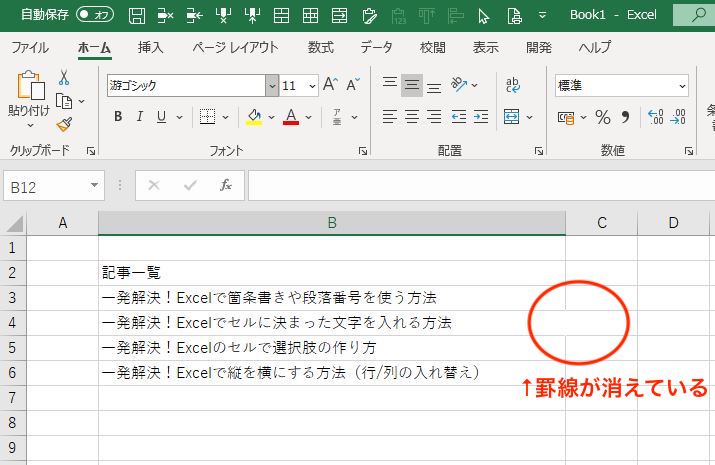Switch to the 挿入 tab

pos(150,47)
